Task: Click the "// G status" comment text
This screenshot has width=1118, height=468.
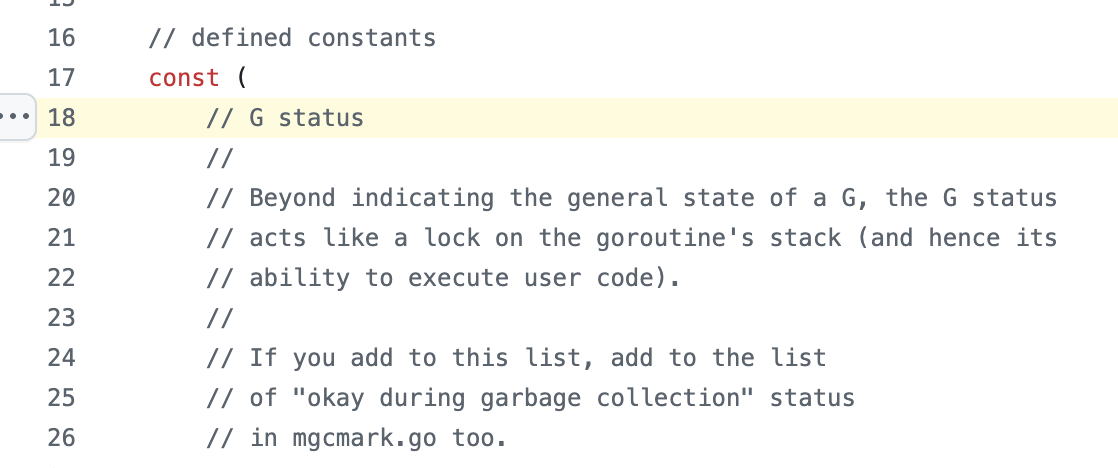Action: 285,118
